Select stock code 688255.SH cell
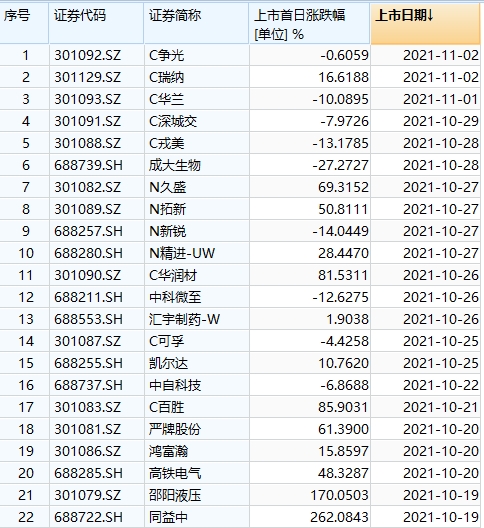This screenshot has width=484, height=528. pyautogui.click(x=96, y=363)
